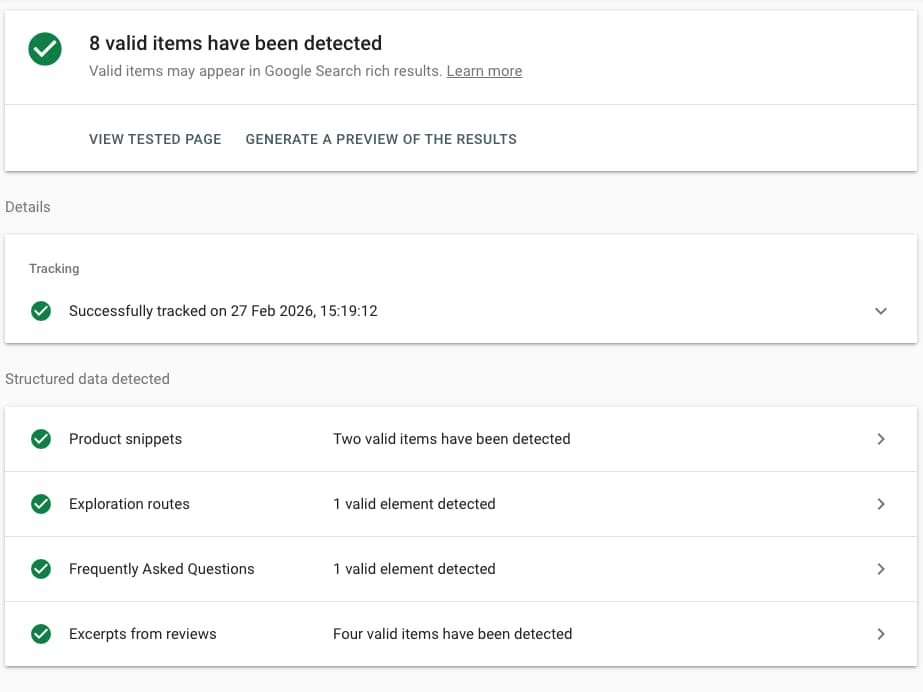Viewport: 923px width, 692px height.
Task: Click the checkmark icon beside Successfully tracked entry
Action: 41,311
